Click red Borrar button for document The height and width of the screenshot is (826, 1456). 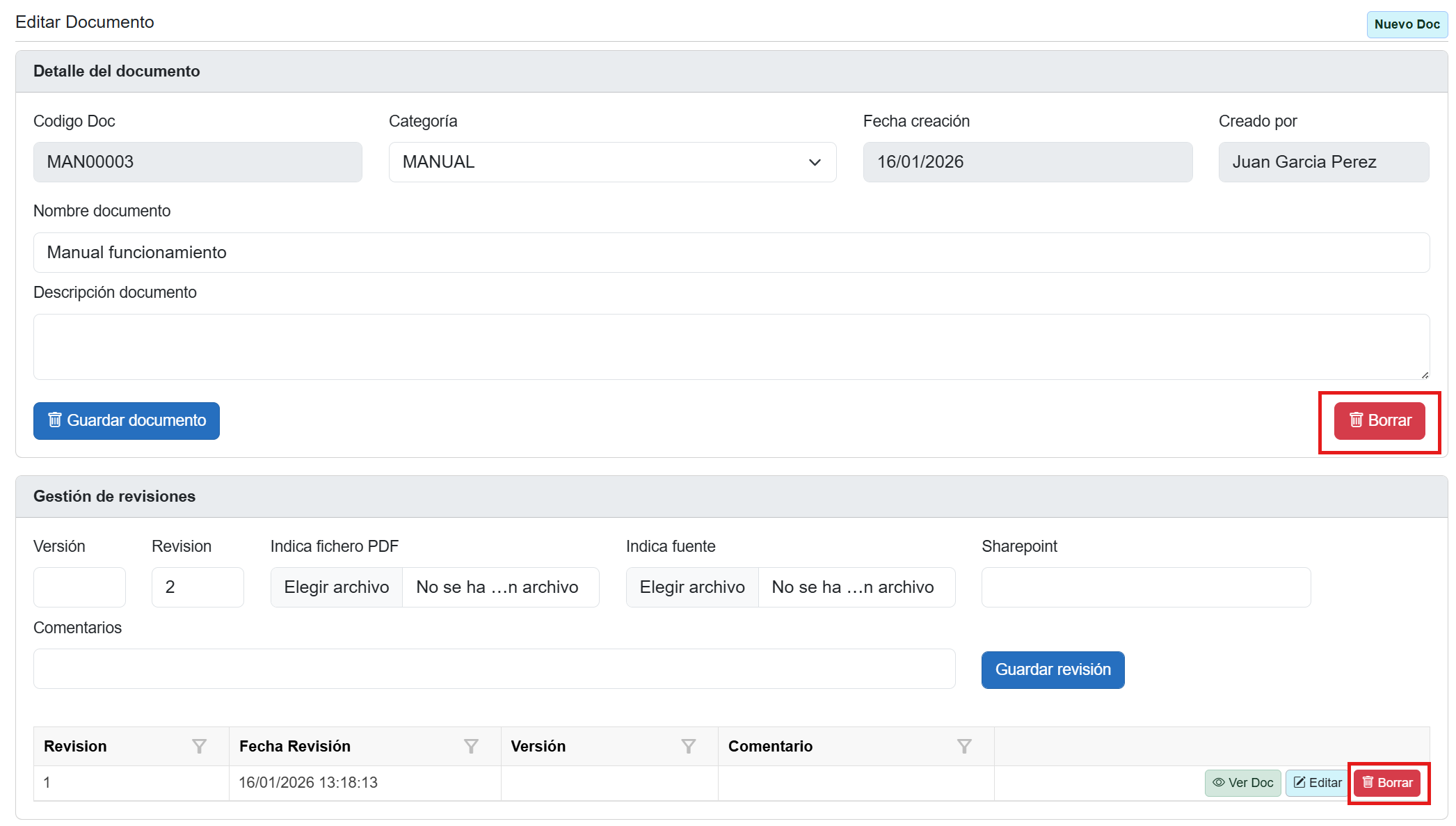click(x=1379, y=420)
